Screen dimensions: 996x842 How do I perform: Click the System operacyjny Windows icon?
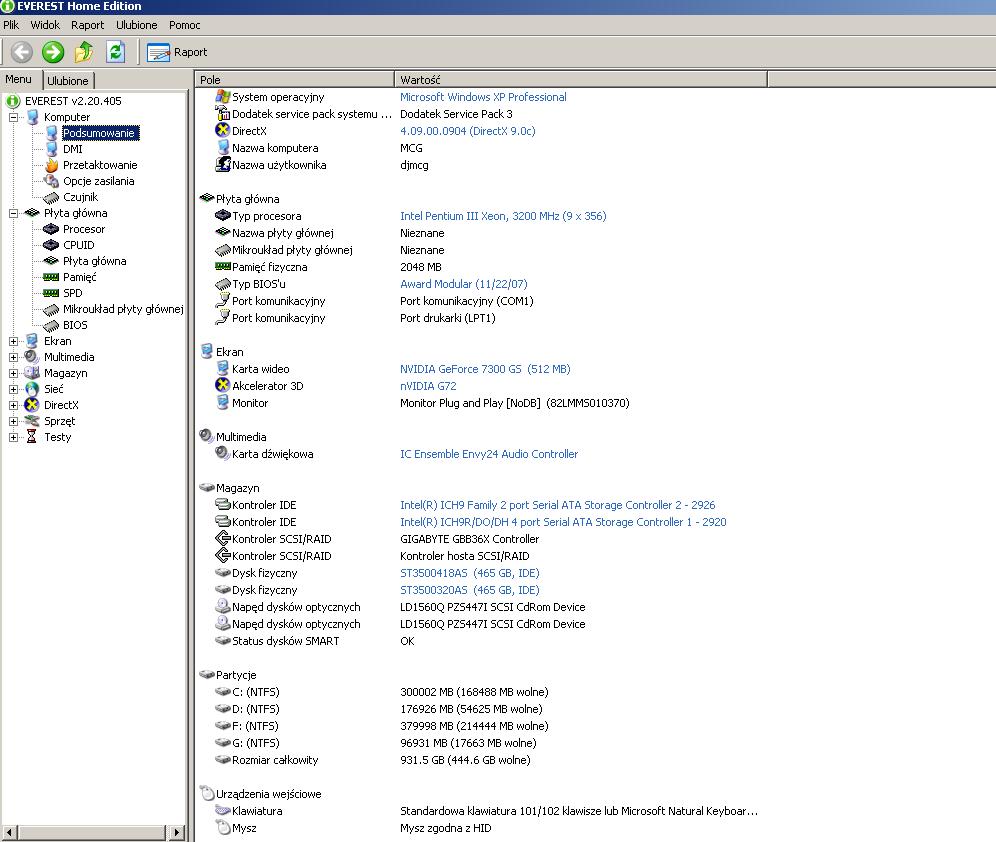[x=222, y=97]
